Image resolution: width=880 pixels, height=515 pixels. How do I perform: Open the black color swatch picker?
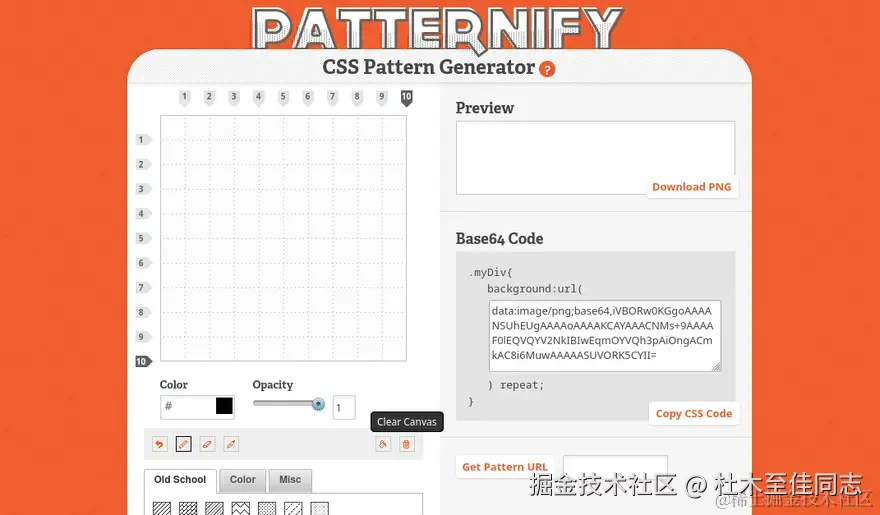(x=224, y=406)
